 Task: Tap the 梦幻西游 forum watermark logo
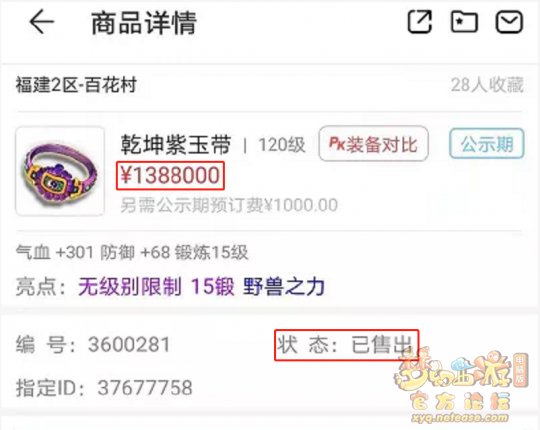point(461,387)
